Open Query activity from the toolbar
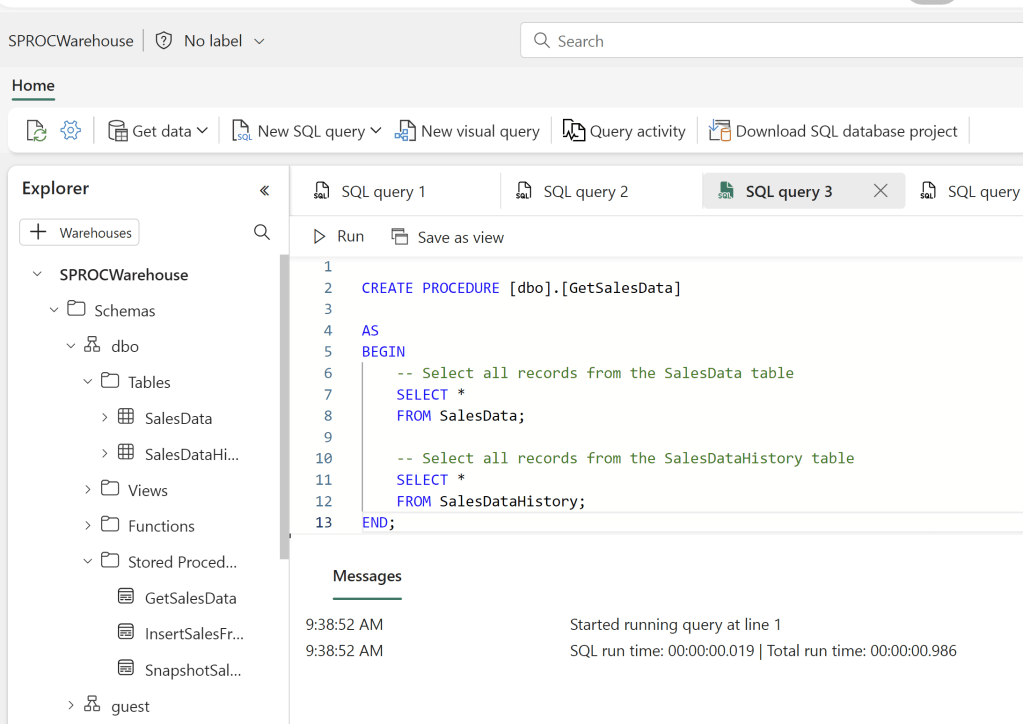The height and width of the screenshot is (724, 1023). 624,131
